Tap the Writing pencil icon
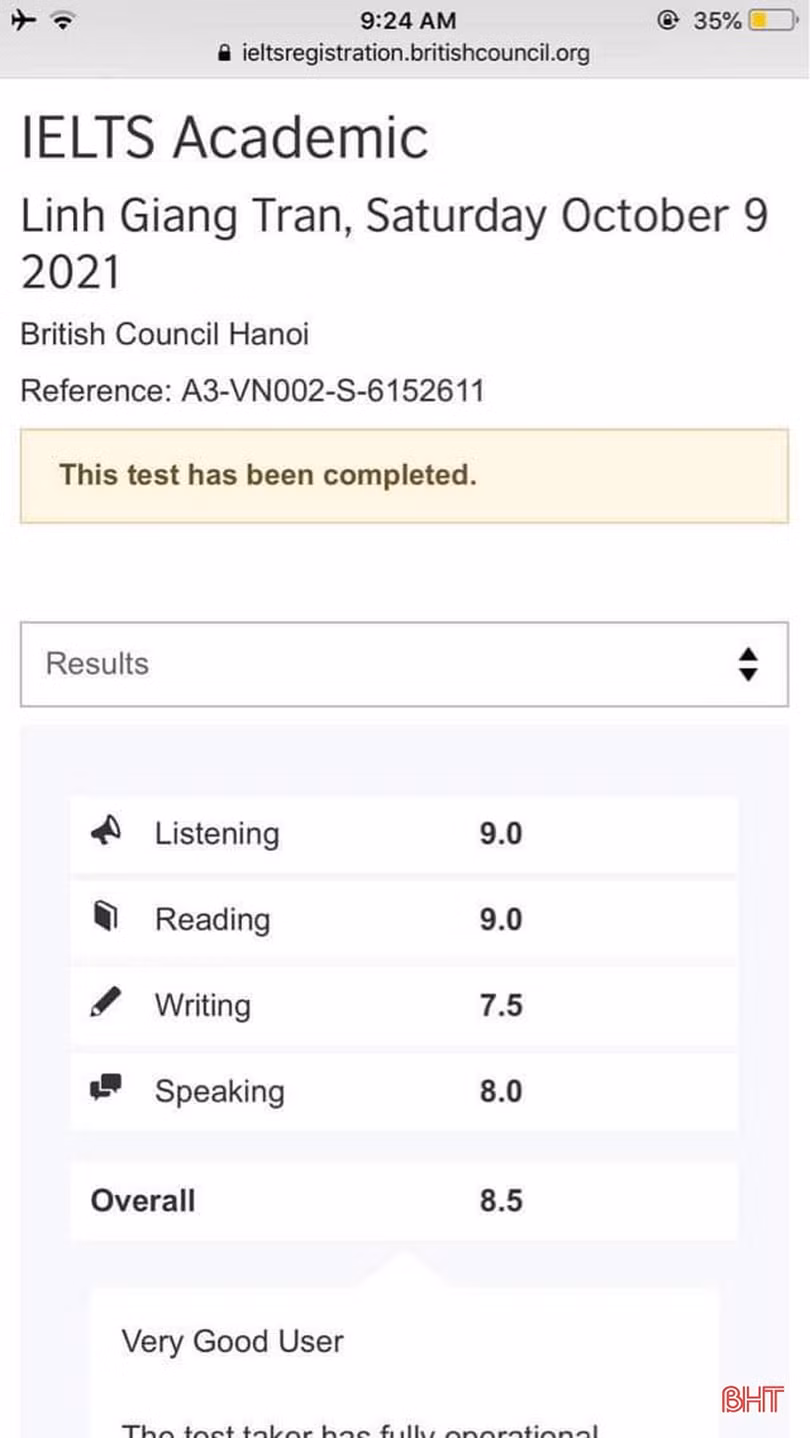810x1438 pixels. [106, 1003]
